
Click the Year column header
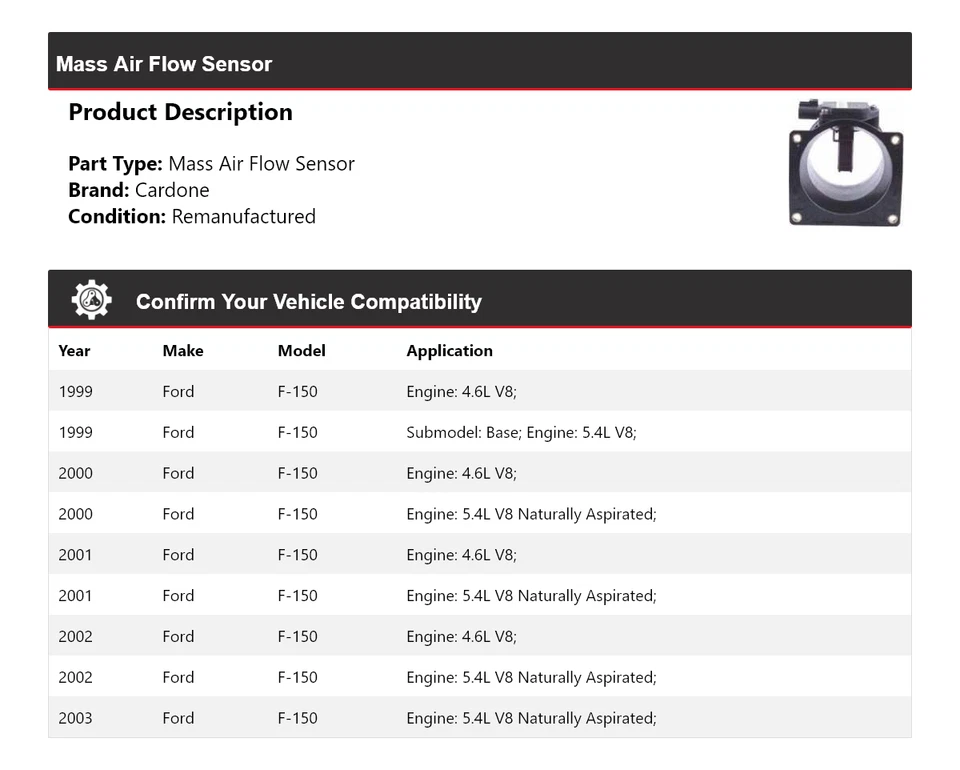coord(74,351)
